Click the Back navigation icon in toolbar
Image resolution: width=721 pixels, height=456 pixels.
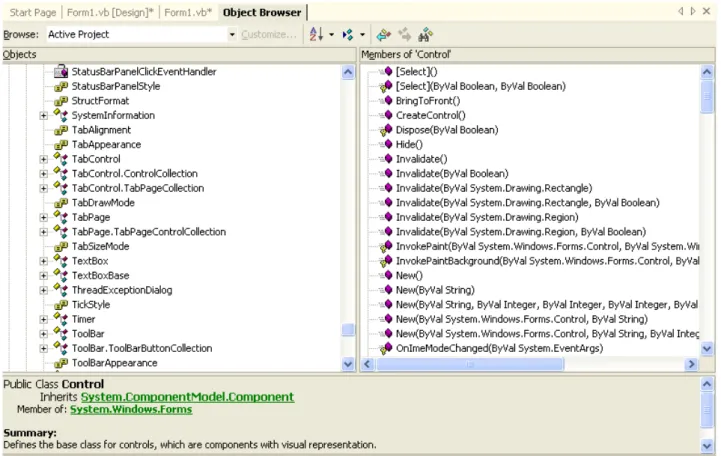[383, 34]
